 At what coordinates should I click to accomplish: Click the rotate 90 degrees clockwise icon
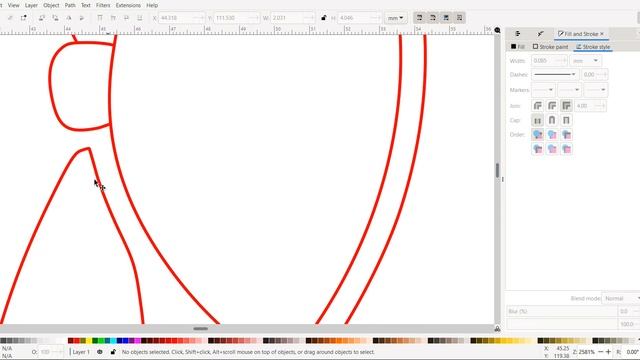[55, 18]
